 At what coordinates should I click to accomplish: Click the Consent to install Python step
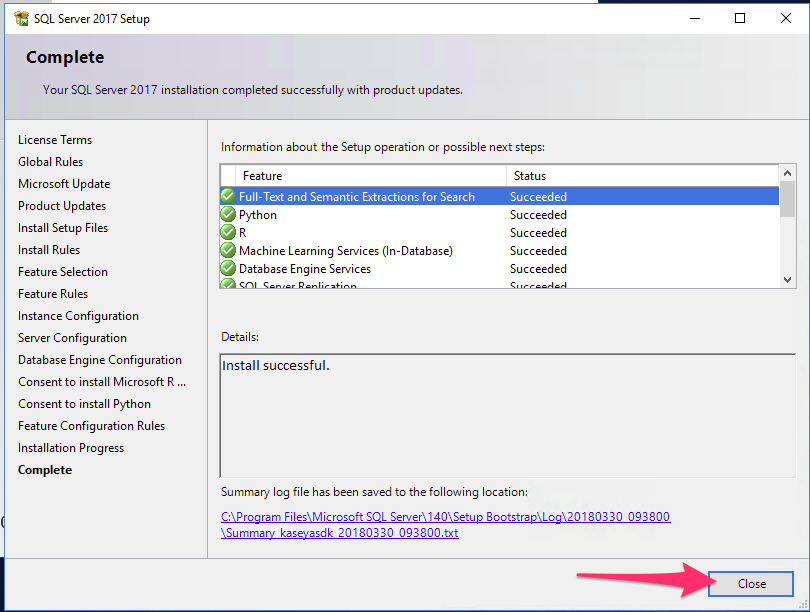click(x=85, y=404)
